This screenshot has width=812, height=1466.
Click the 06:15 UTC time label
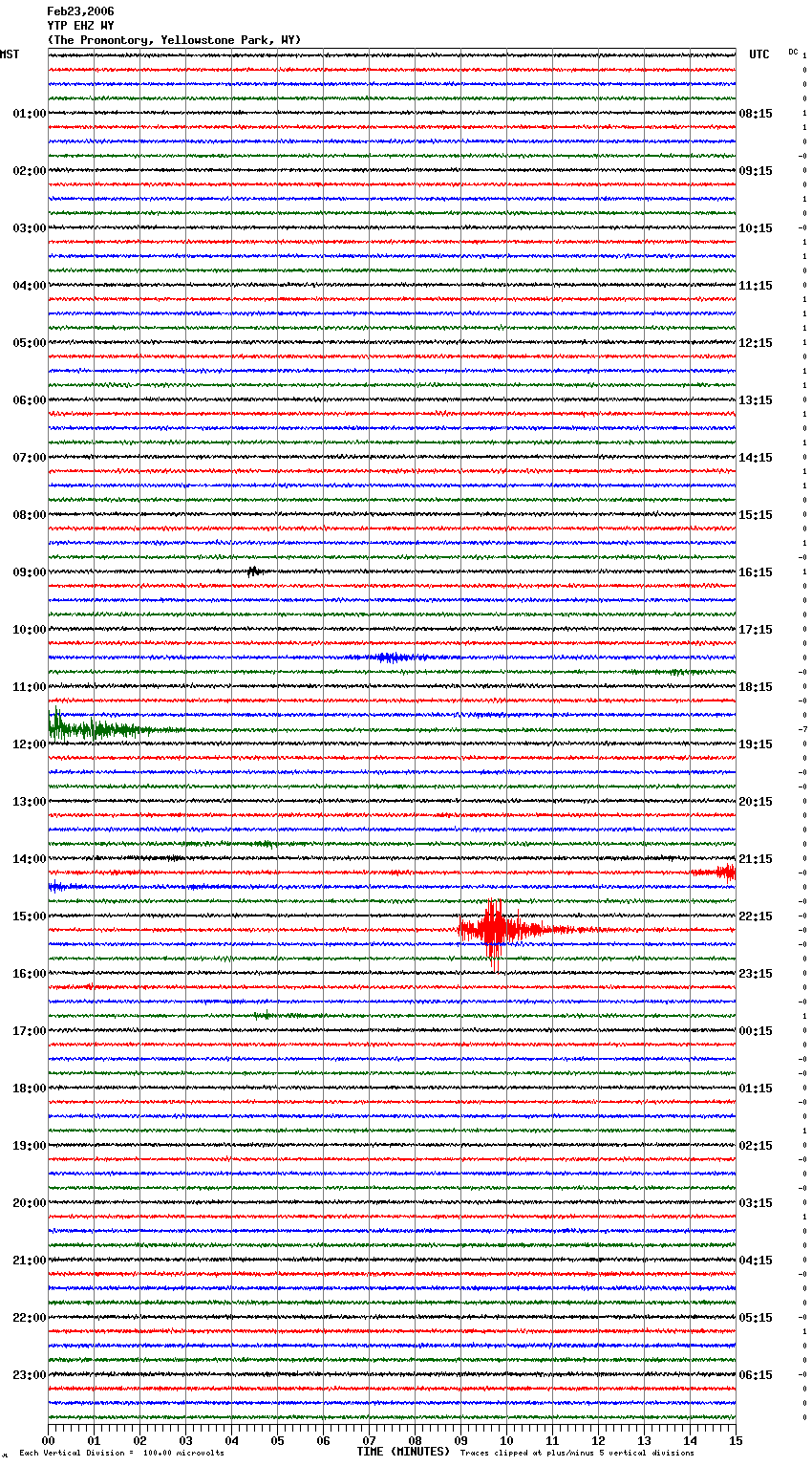pos(756,1375)
